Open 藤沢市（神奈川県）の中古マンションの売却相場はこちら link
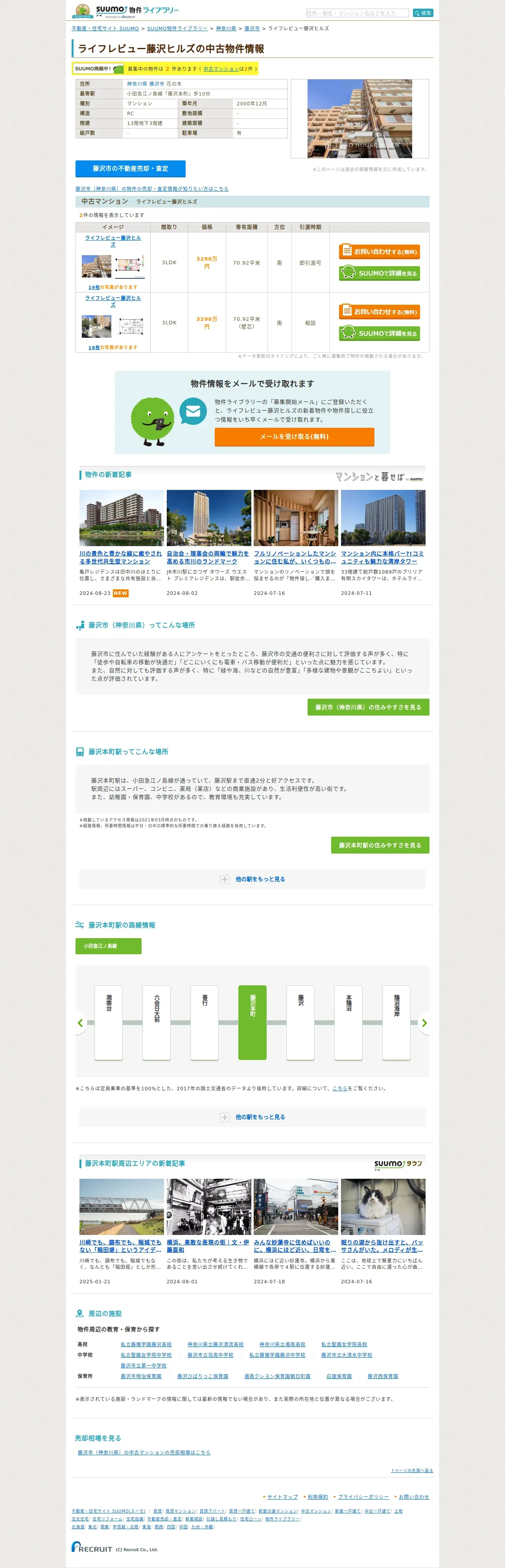Image resolution: width=505 pixels, height=1568 pixels. click(144, 1452)
